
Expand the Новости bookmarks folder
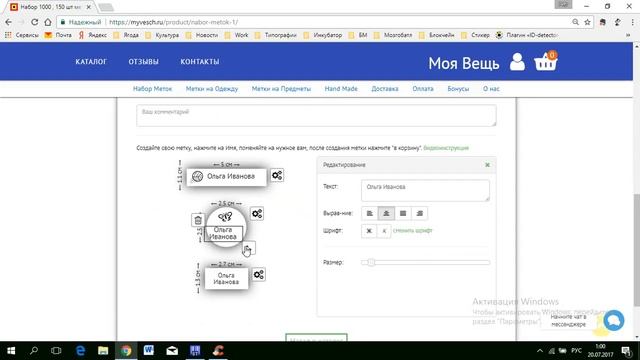point(202,35)
